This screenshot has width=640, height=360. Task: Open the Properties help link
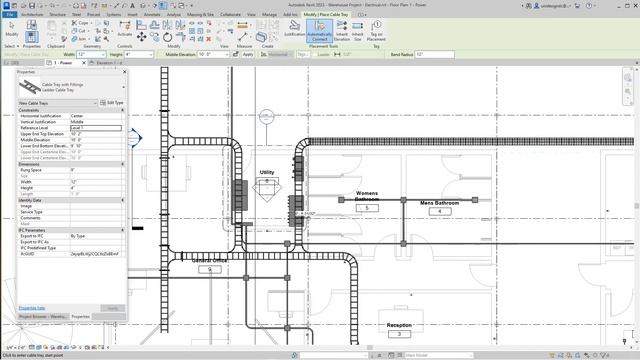(x=31, y=308)
